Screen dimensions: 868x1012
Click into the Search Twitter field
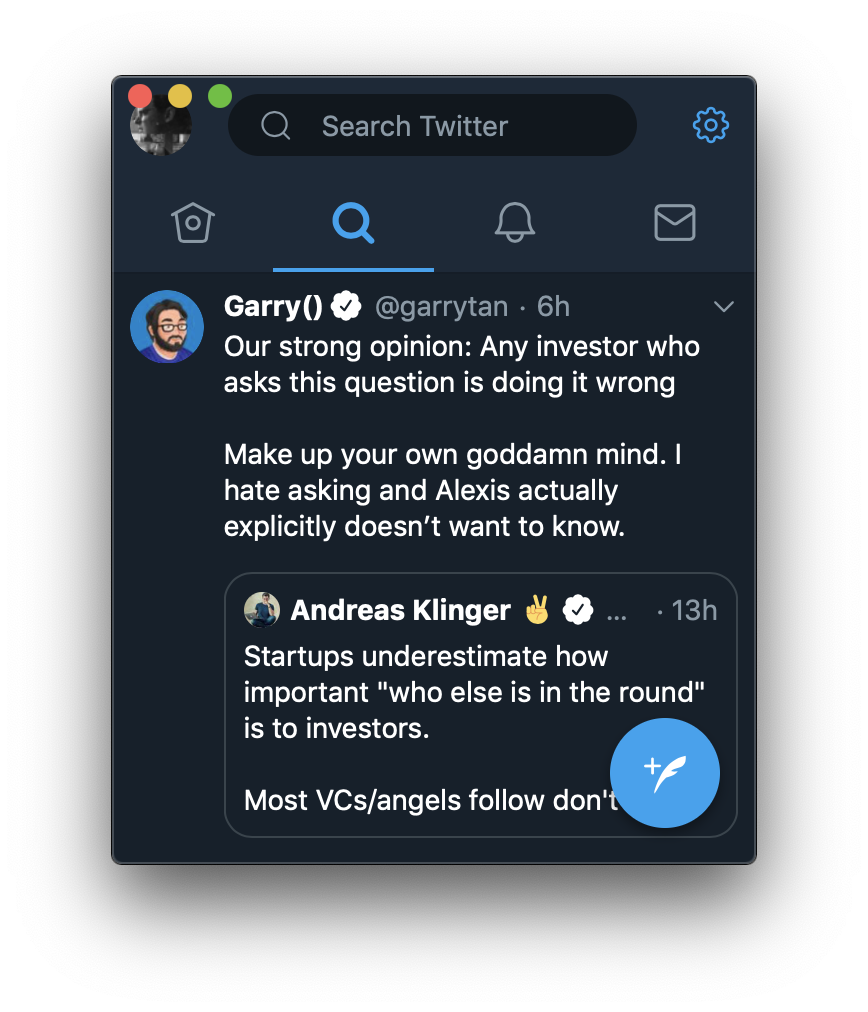[x=432, y=126]
